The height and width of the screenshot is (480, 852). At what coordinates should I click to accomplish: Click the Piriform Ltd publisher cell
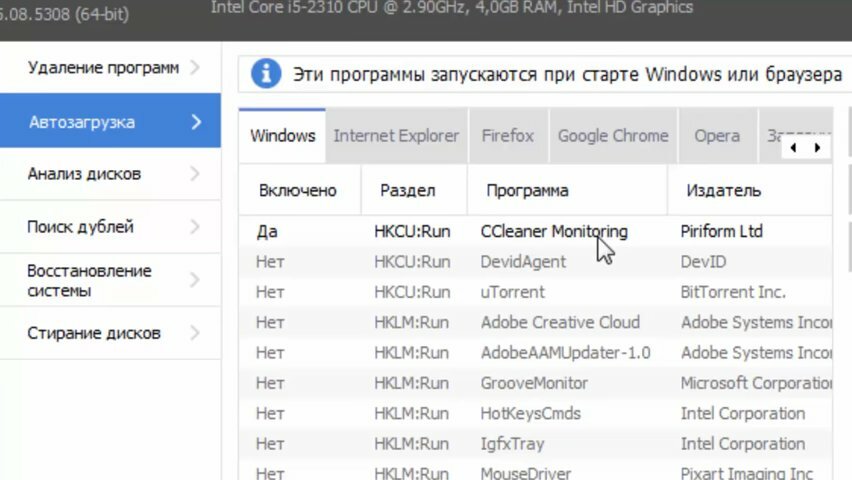click(722, 231)
